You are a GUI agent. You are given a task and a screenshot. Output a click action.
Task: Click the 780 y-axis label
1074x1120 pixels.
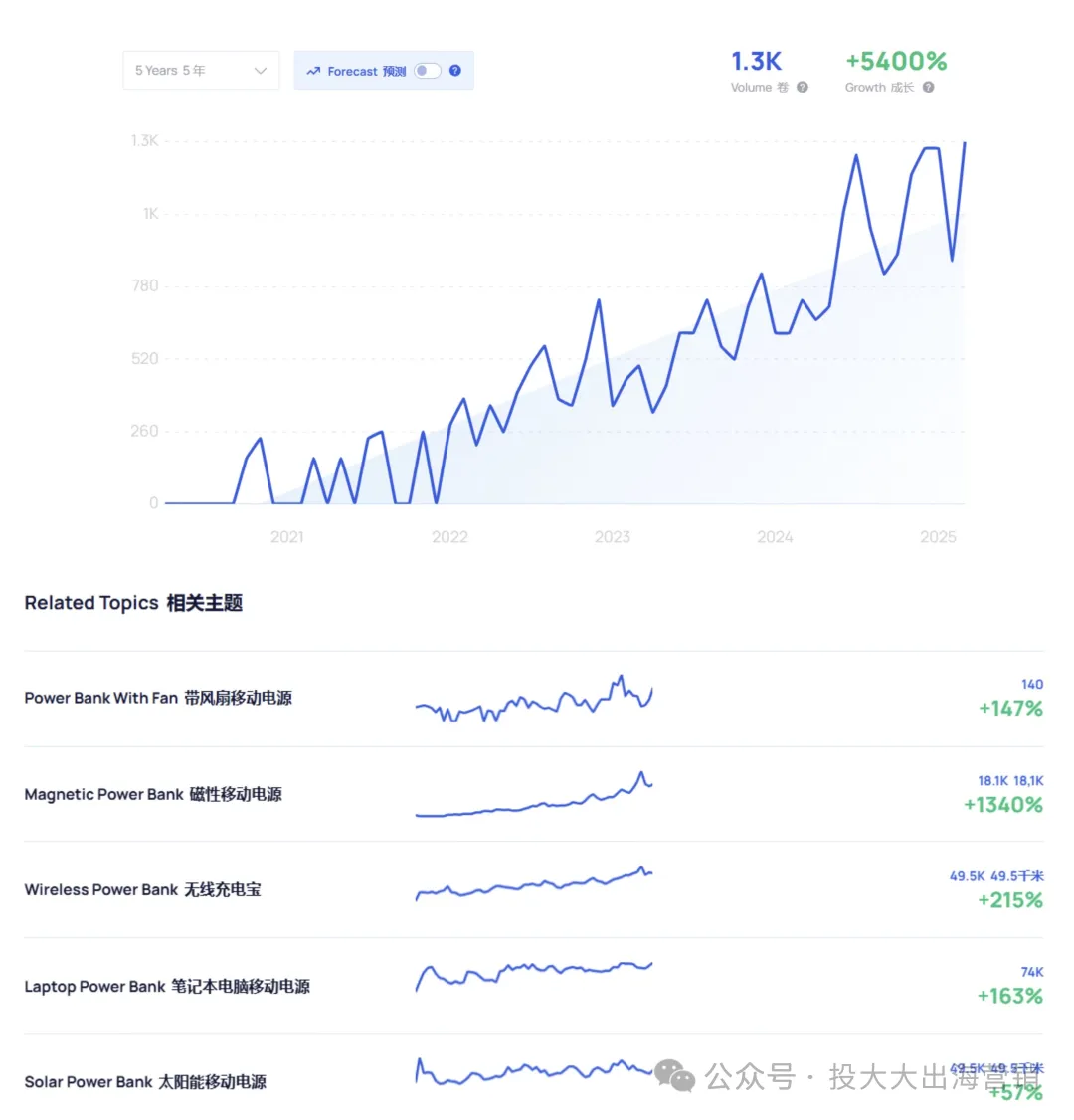(x=145, y=285)
